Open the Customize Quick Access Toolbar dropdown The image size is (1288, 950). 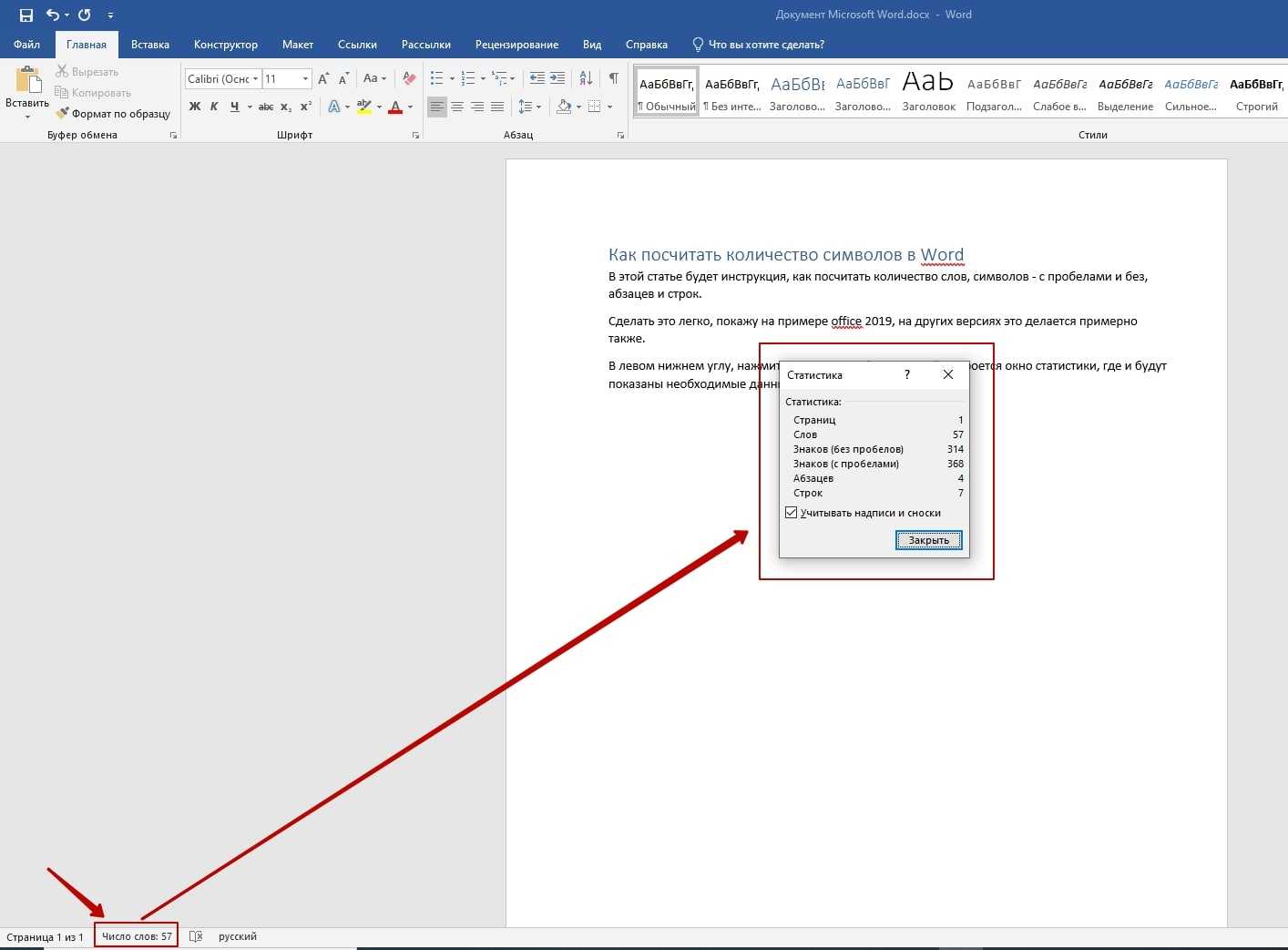110,15
